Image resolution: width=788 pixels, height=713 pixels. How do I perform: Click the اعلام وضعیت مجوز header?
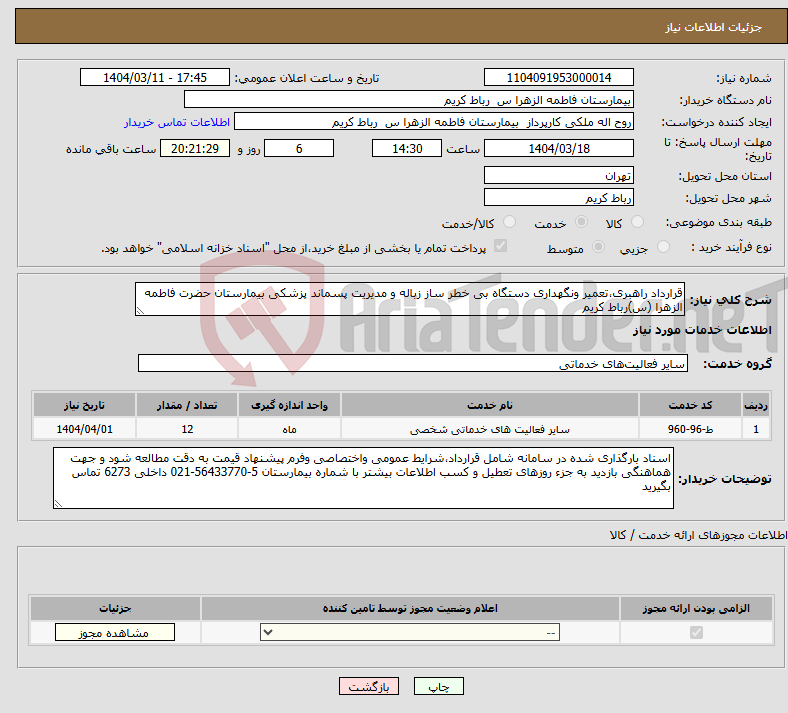(x=410, y=608)
